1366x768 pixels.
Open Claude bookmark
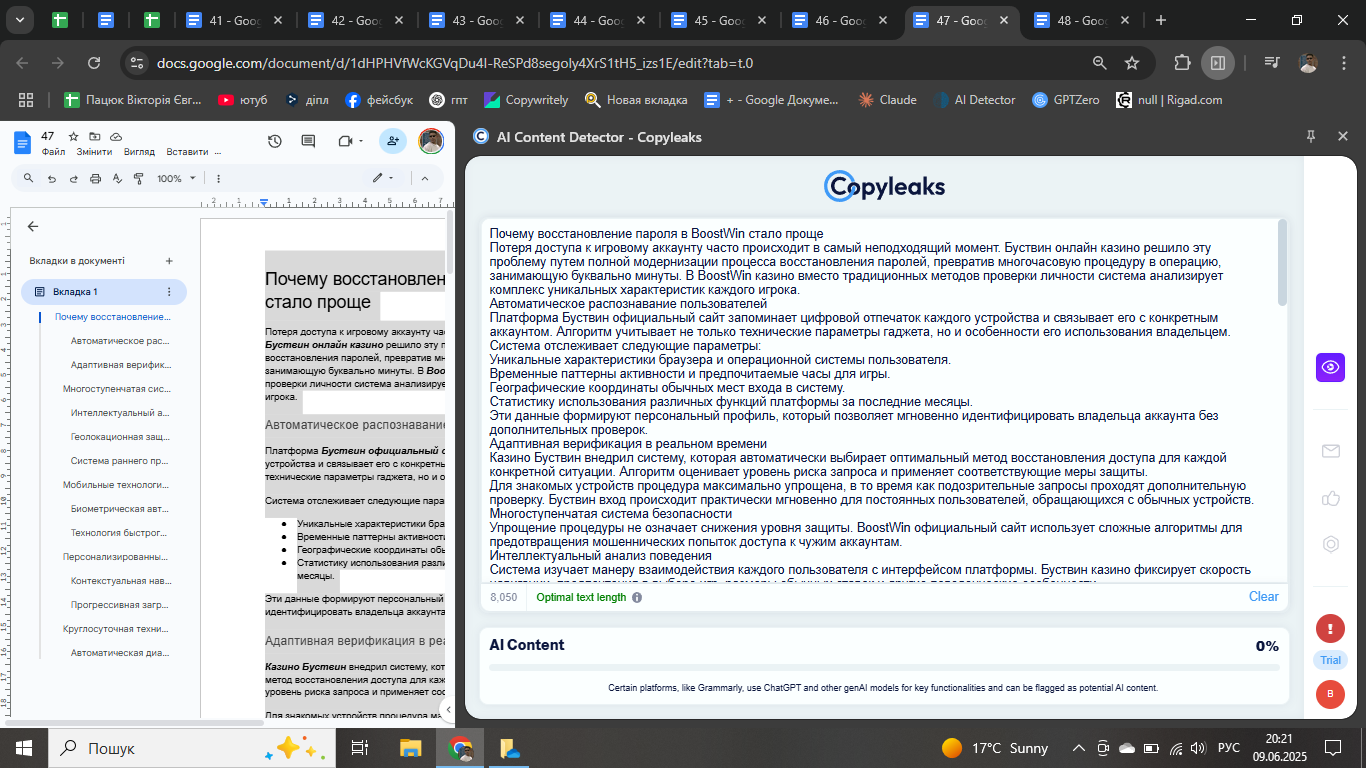887,100
